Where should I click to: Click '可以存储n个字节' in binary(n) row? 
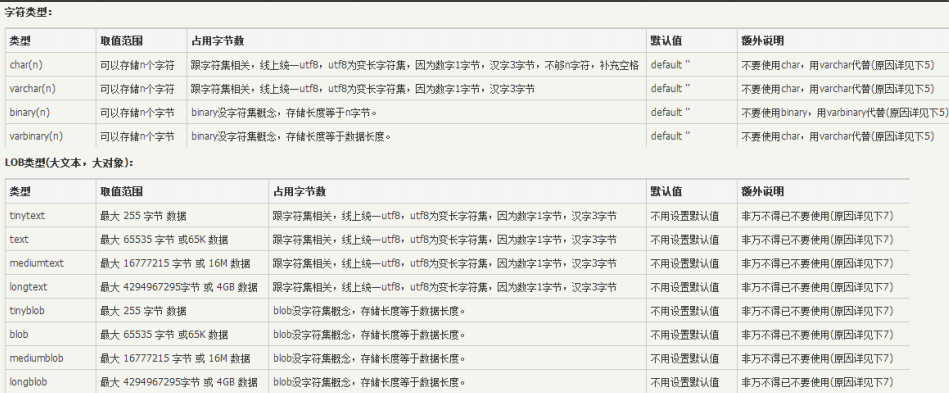(x=137, y=113)
